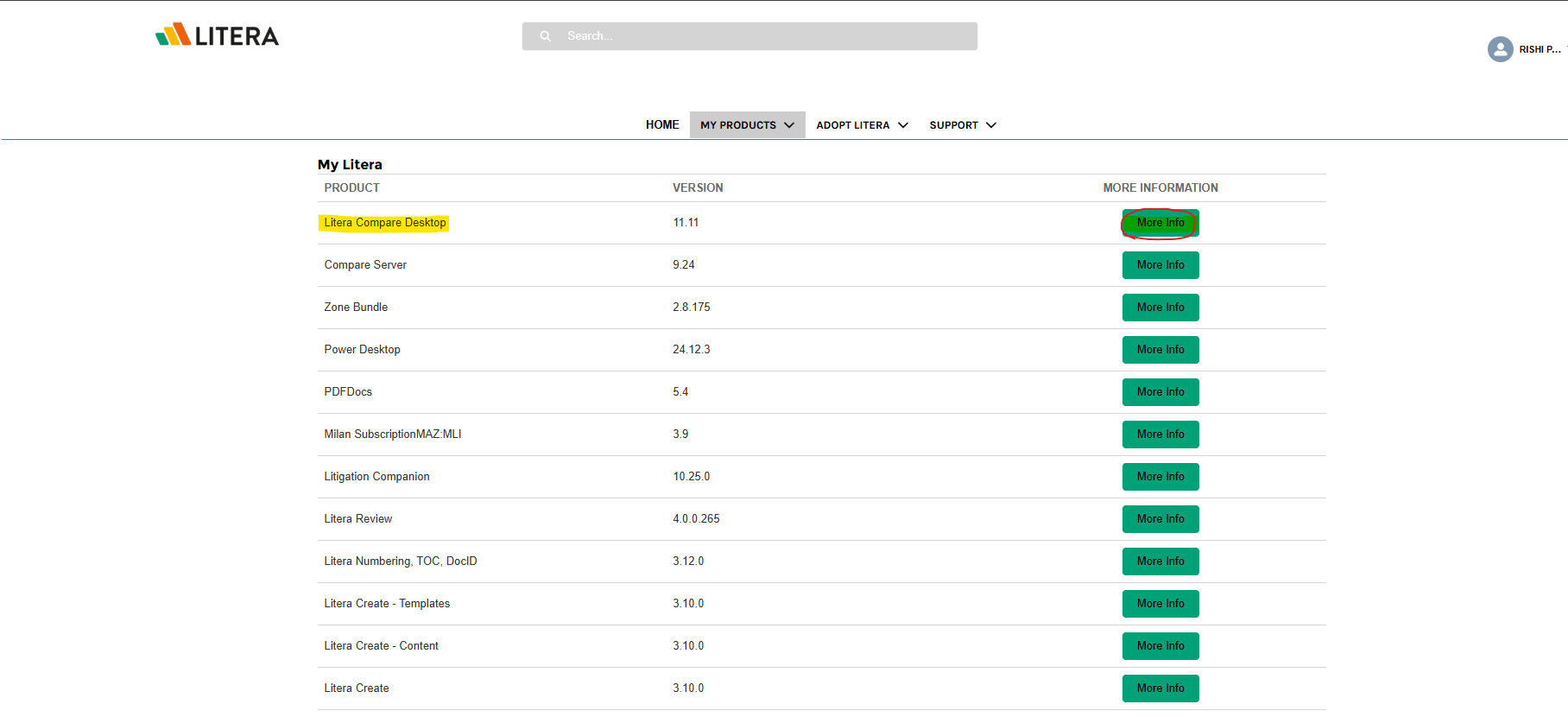Go to the Home menu item
Image resolution: width=1568 pixels, height=717 pixels.
(x=662, y=125)
